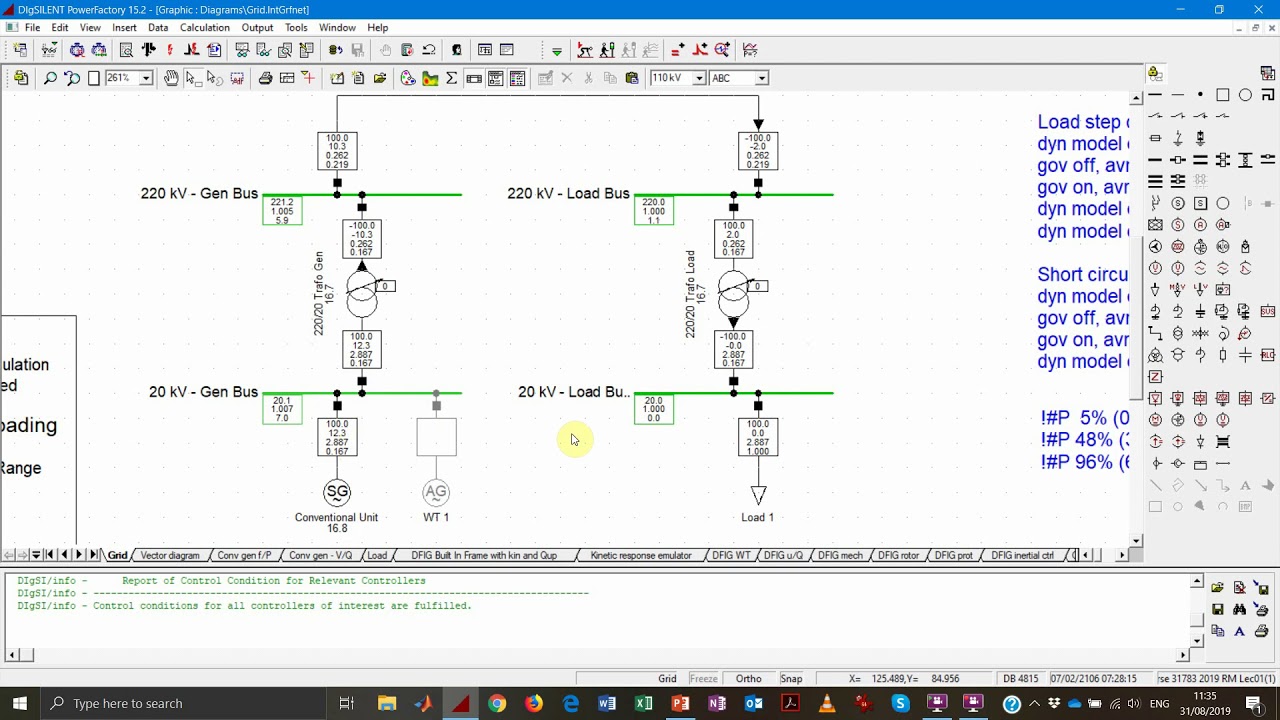The image size is (1280, 720).
Task: Select the red Z impedance element icon
Action: pos(1155,376)
